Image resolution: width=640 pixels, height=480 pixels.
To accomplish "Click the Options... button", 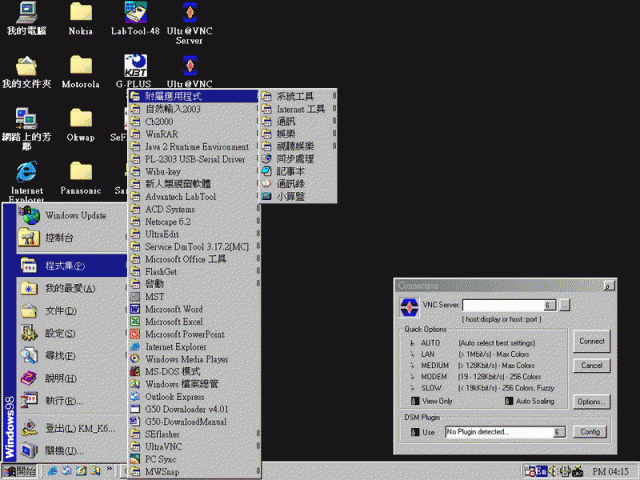I will [591, 402].
